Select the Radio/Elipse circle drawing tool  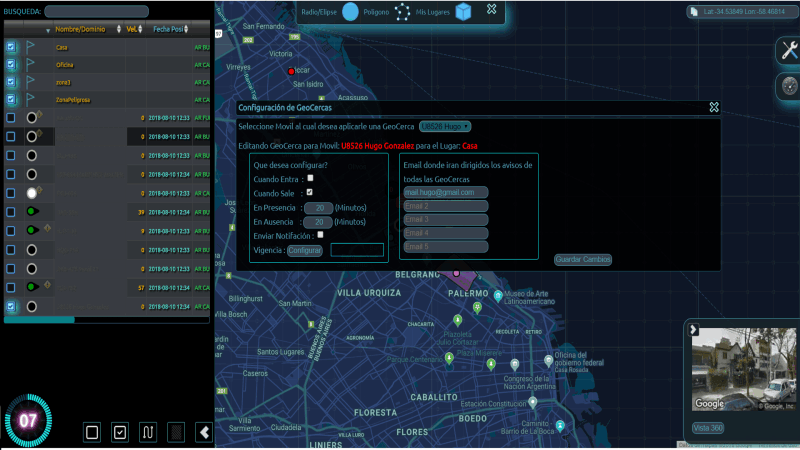click(350, 12)
